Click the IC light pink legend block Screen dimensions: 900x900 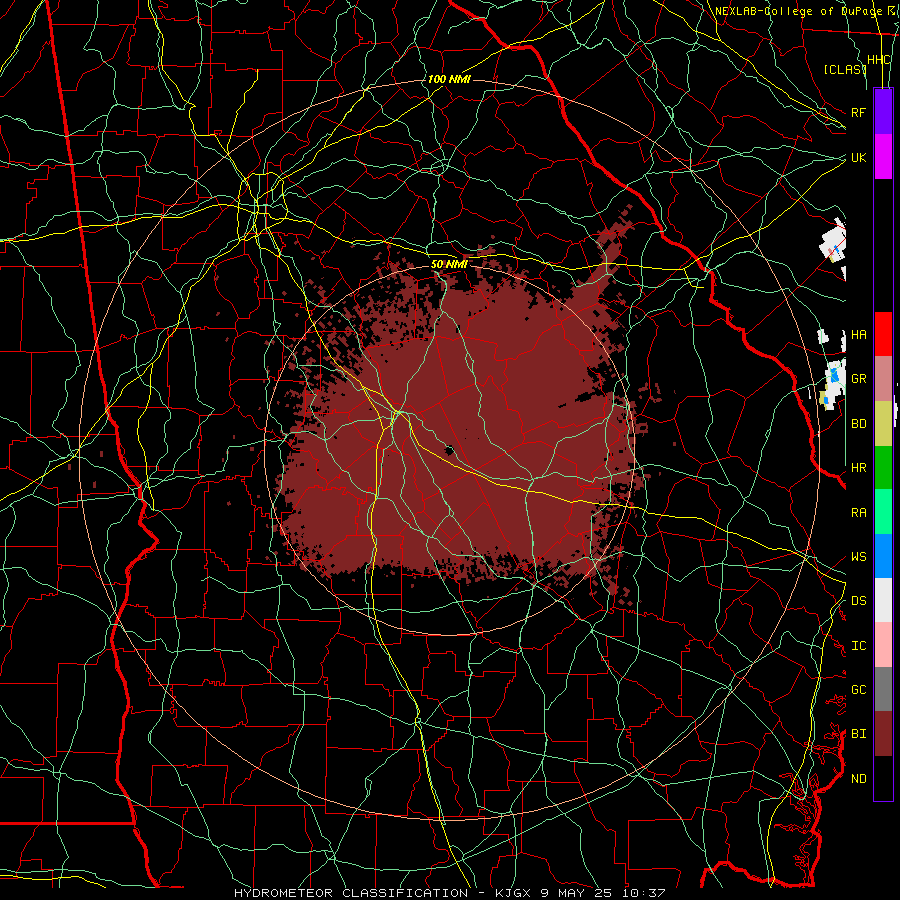(x=883, y=645)
